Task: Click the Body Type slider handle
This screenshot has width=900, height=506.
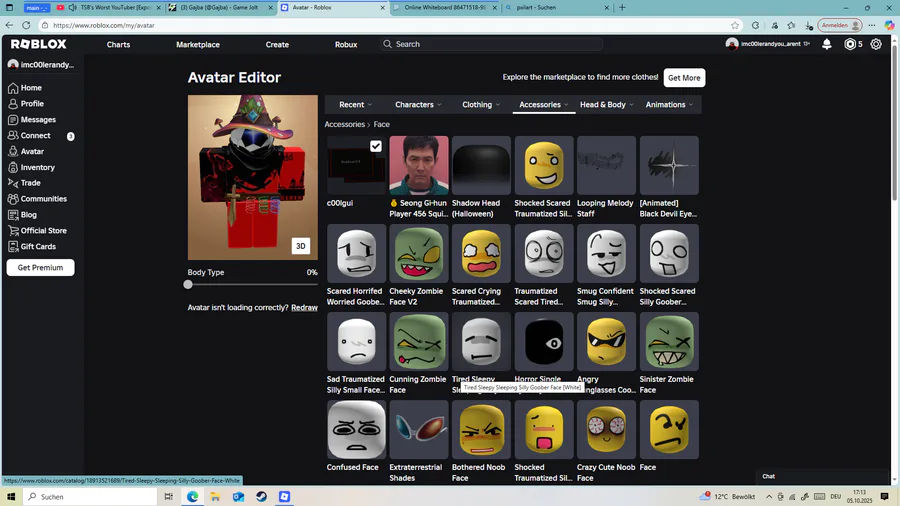Action: 188,285
